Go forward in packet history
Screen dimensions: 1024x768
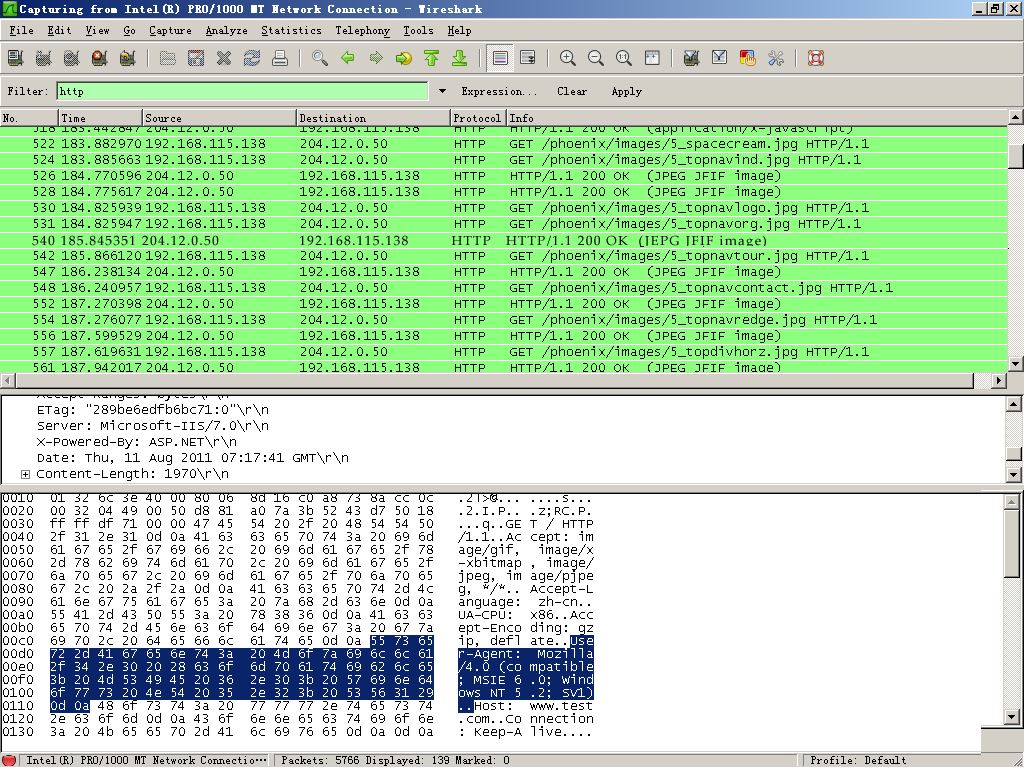[x=376, y=58]
